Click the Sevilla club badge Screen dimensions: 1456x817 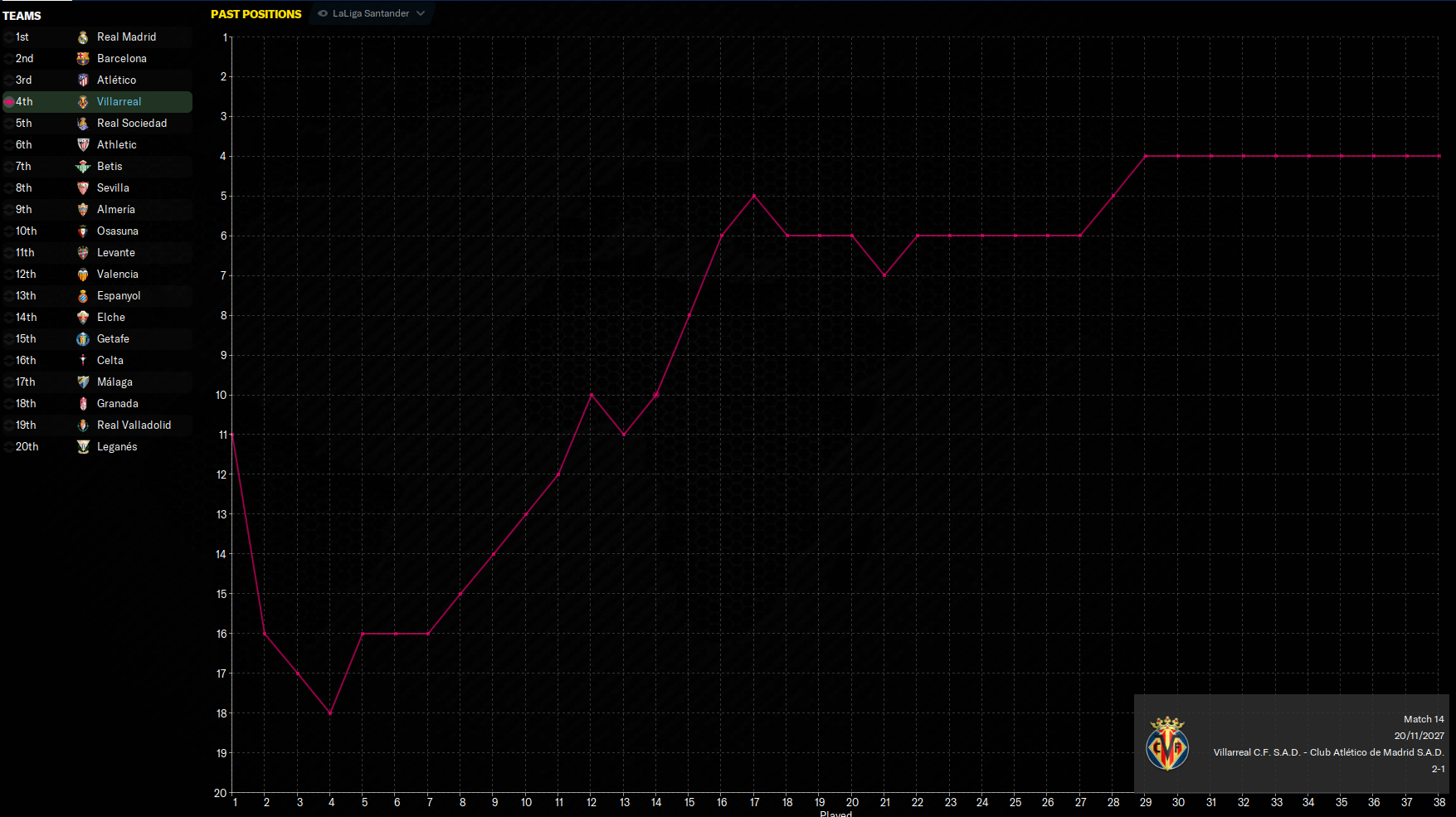pos(83,188)
